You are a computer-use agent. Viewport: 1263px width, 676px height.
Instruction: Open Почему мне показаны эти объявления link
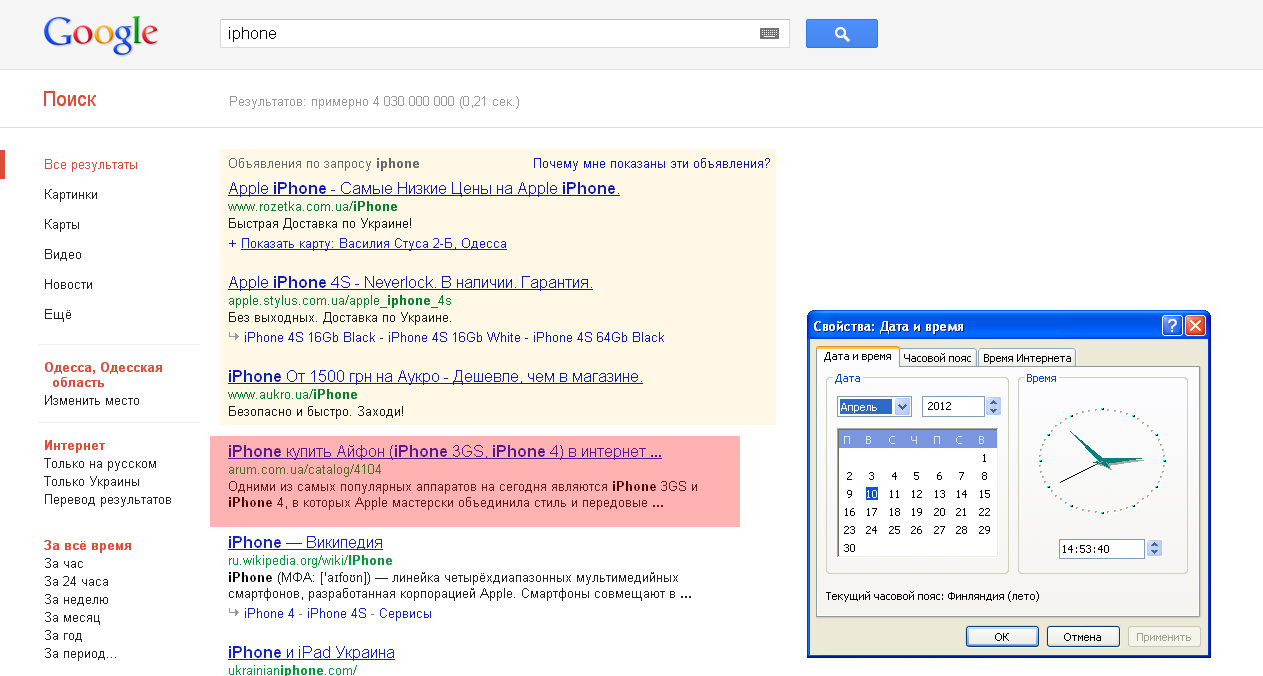(x=651, y=163)
